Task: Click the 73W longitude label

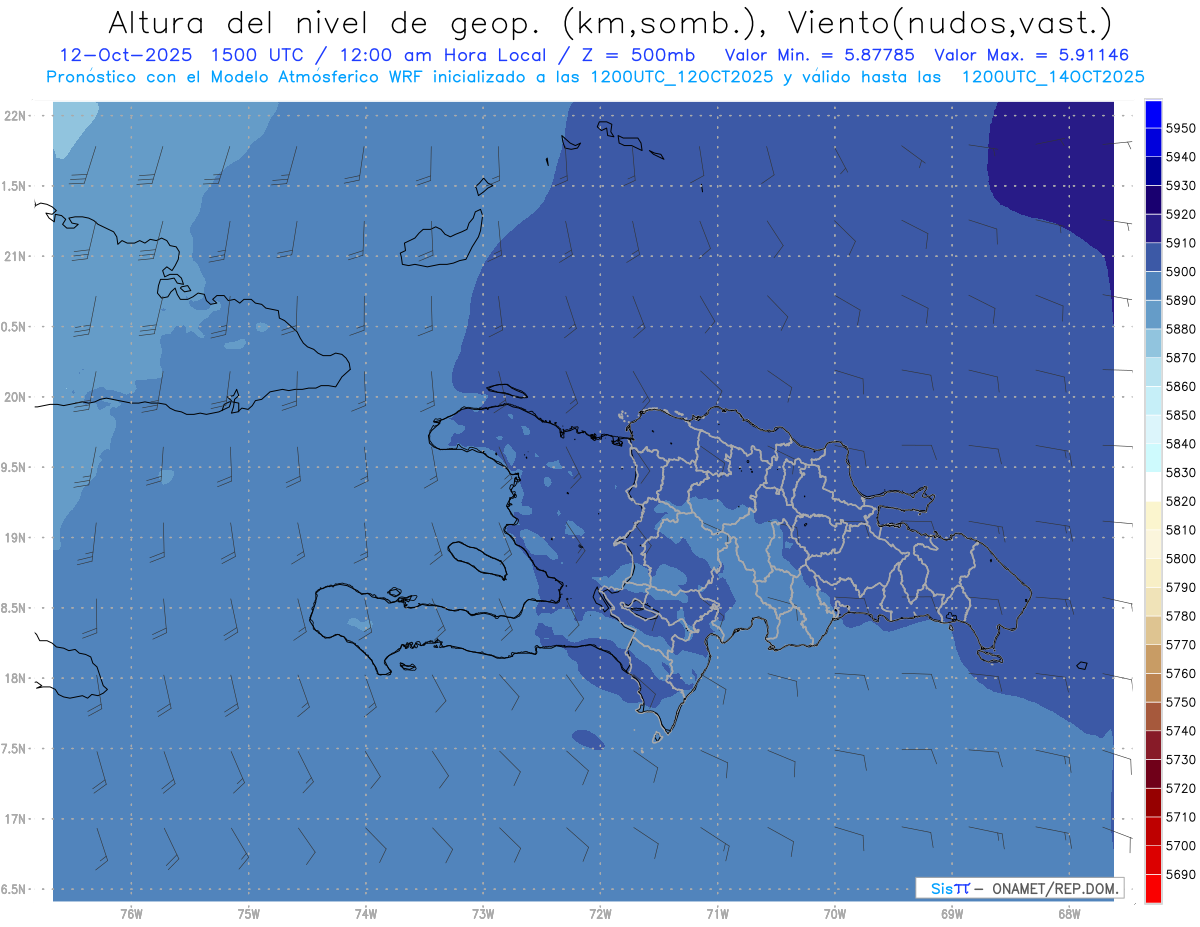Action: 483,914
